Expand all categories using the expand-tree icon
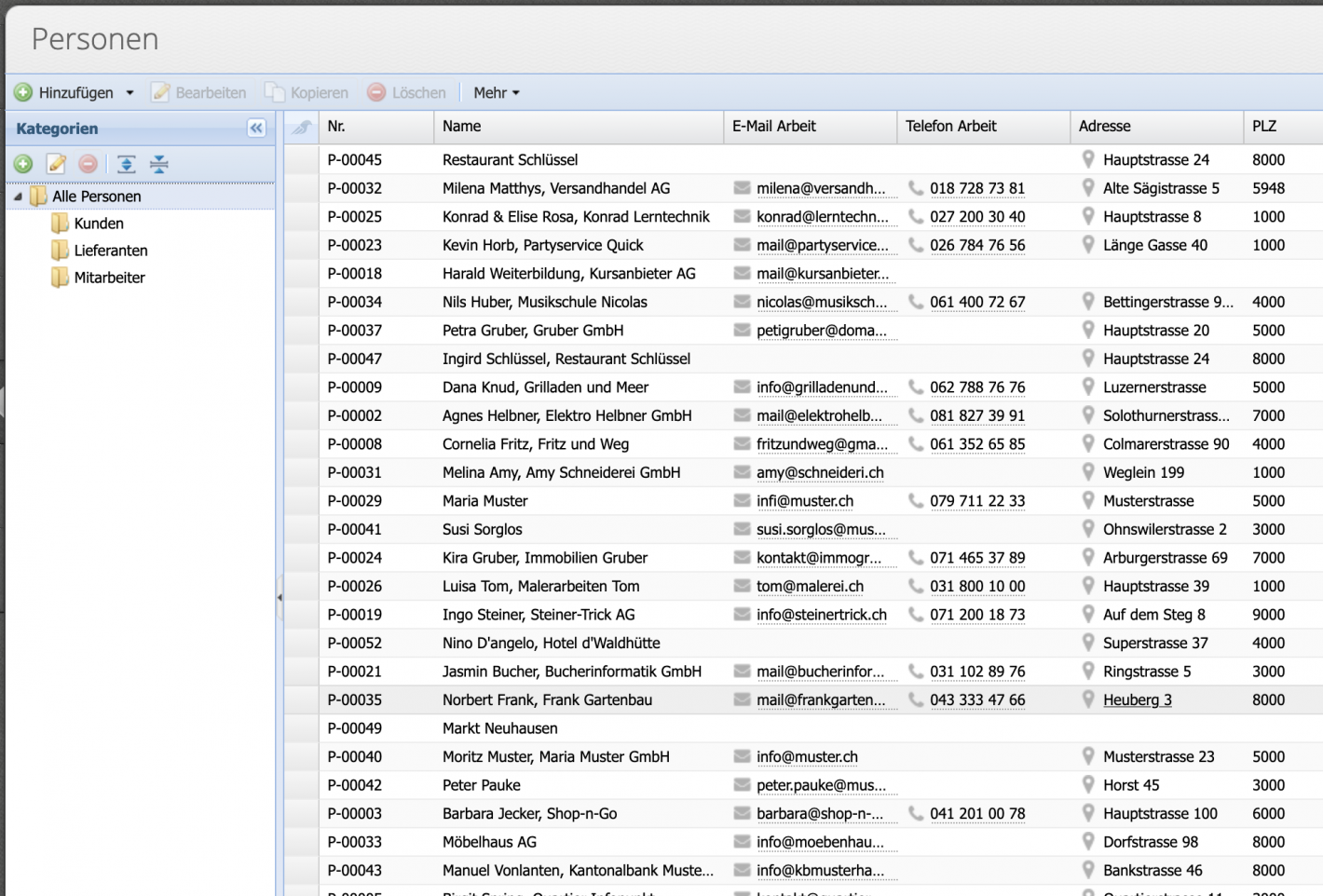The image size is (1323, 896). pyautogui.click(x=126, y=163)
